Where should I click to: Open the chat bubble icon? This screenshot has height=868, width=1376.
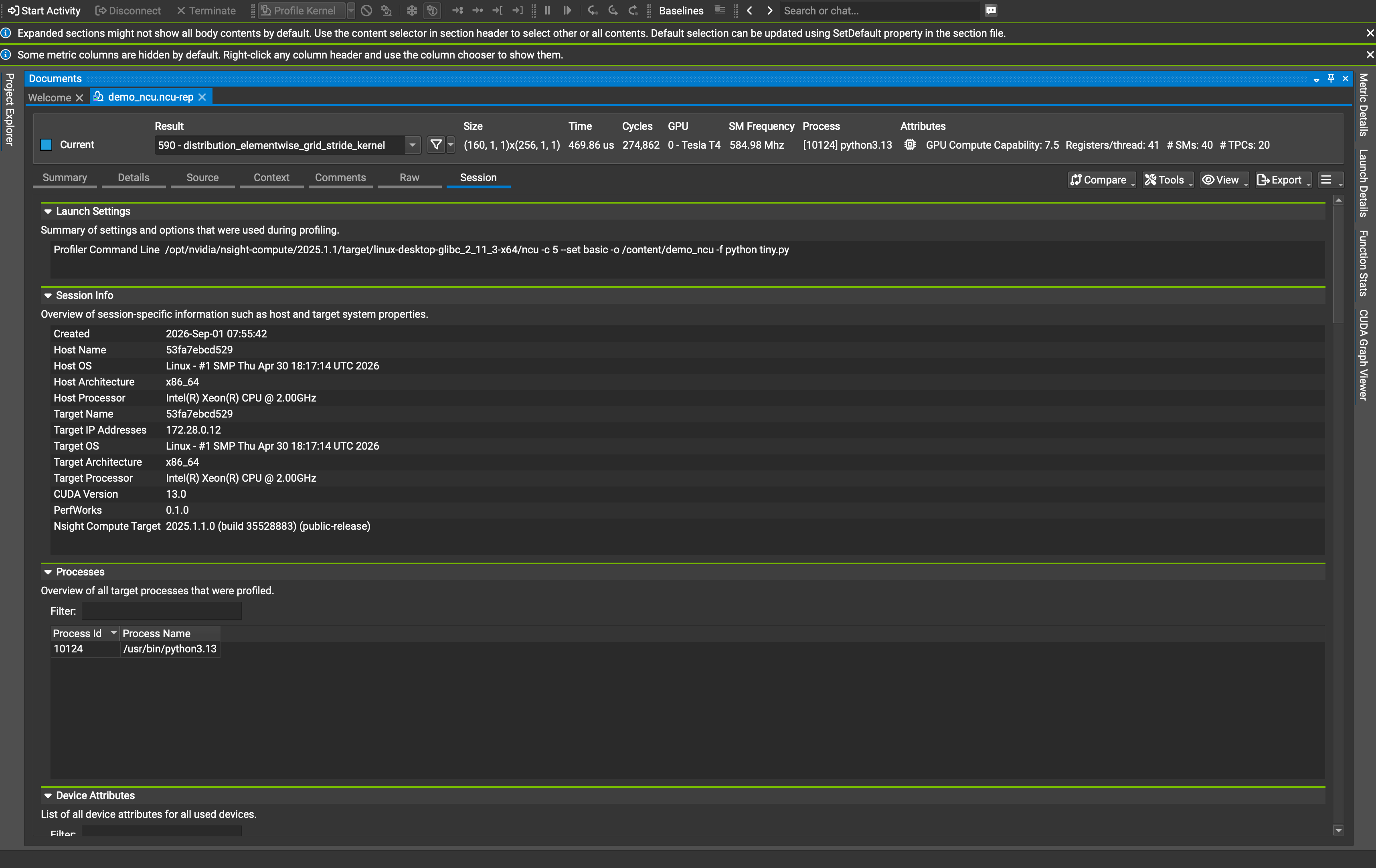(x=991, y=10)
